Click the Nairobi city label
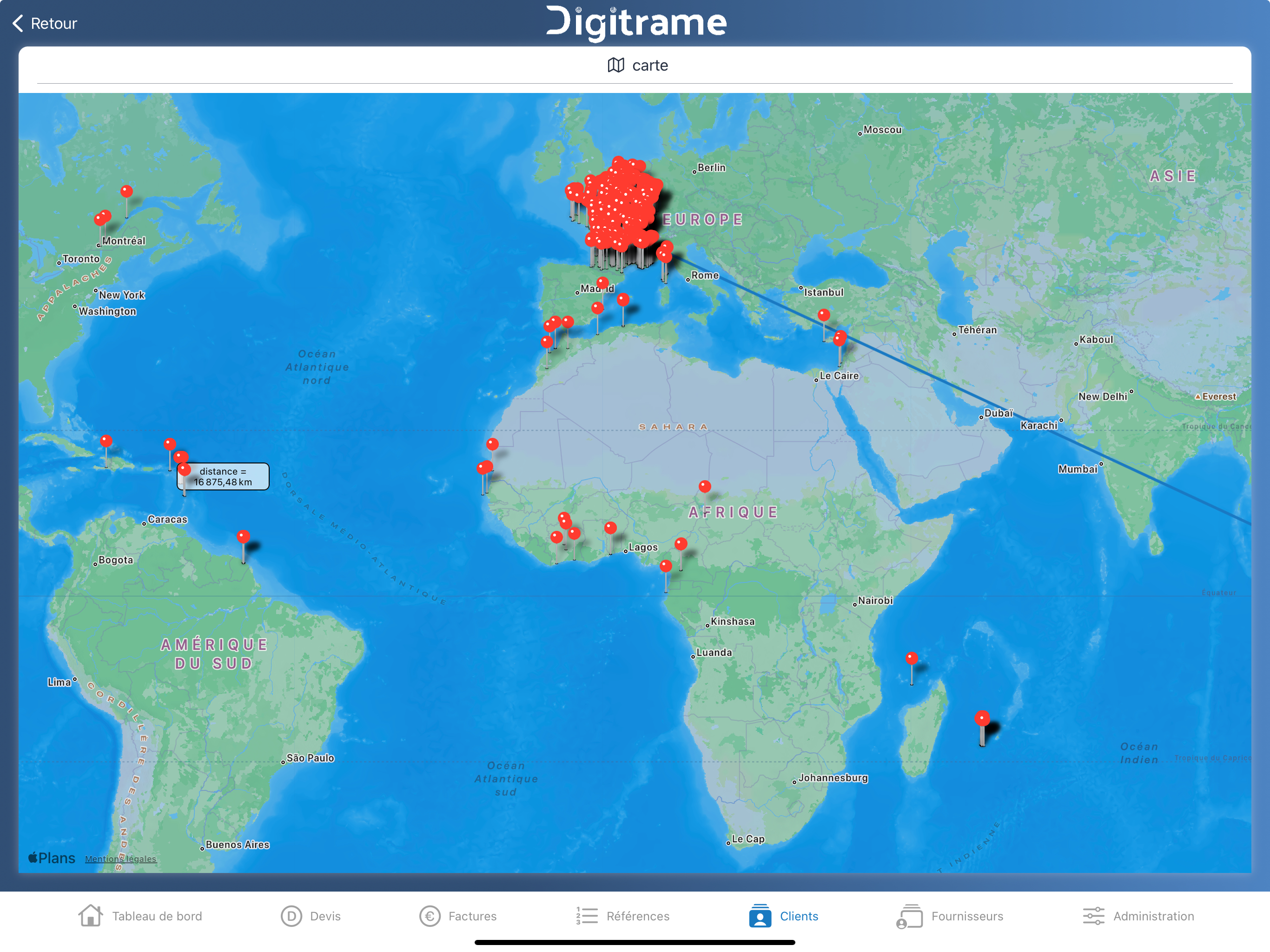1270x952 pixels. [x=875, y=601]
